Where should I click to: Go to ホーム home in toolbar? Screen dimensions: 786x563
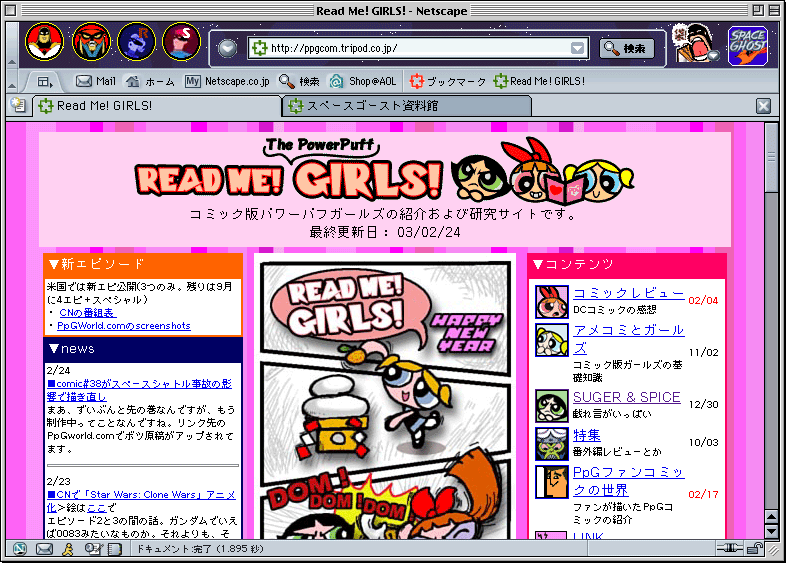click(150, 81)
